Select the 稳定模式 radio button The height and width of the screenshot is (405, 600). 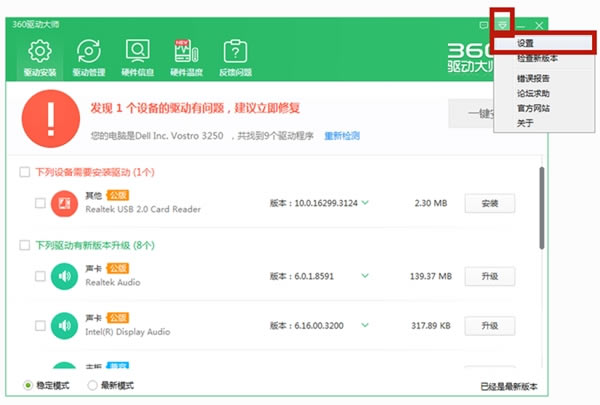28,385
